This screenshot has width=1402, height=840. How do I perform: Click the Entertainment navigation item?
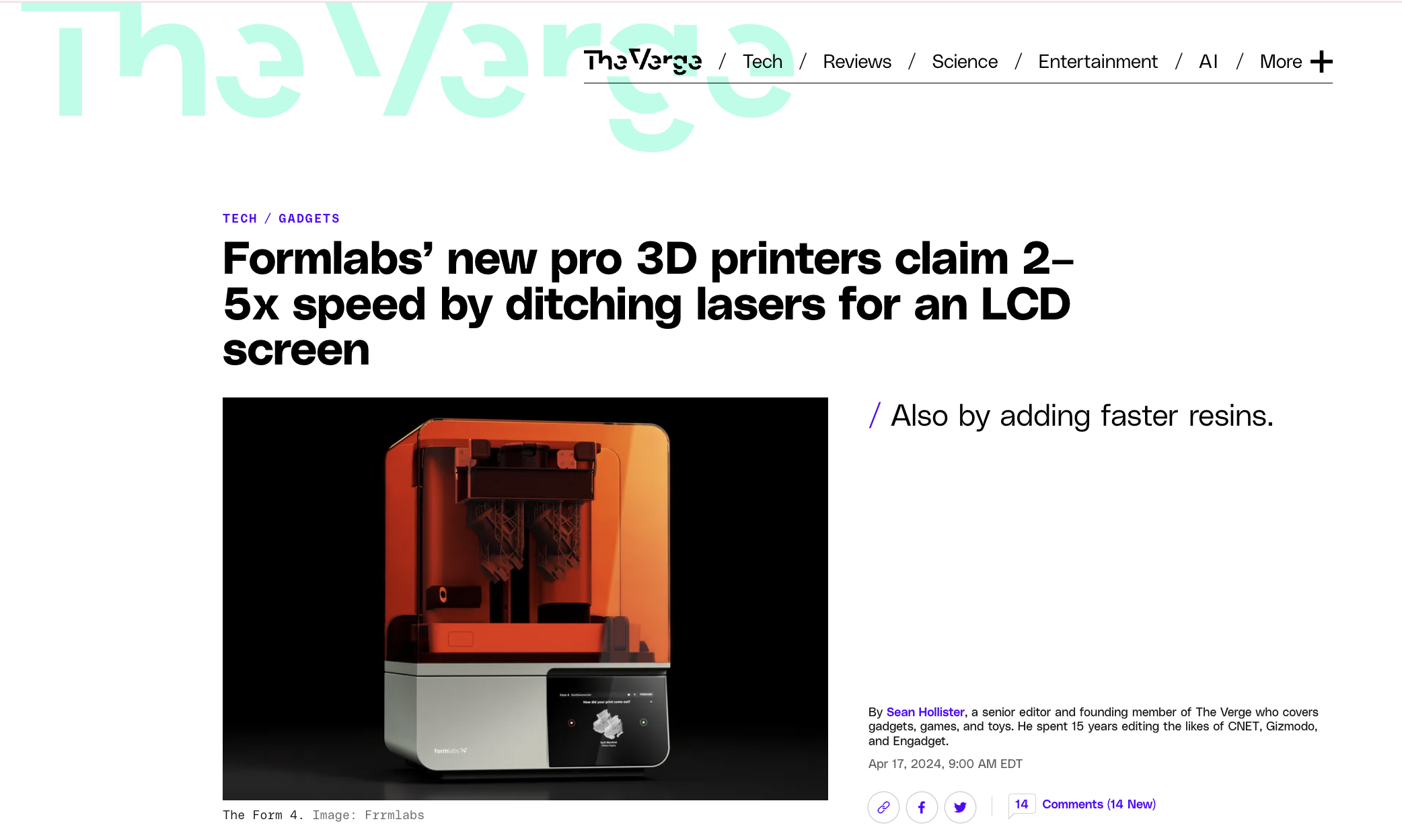pyautogui.click(x=1098, y=61)
